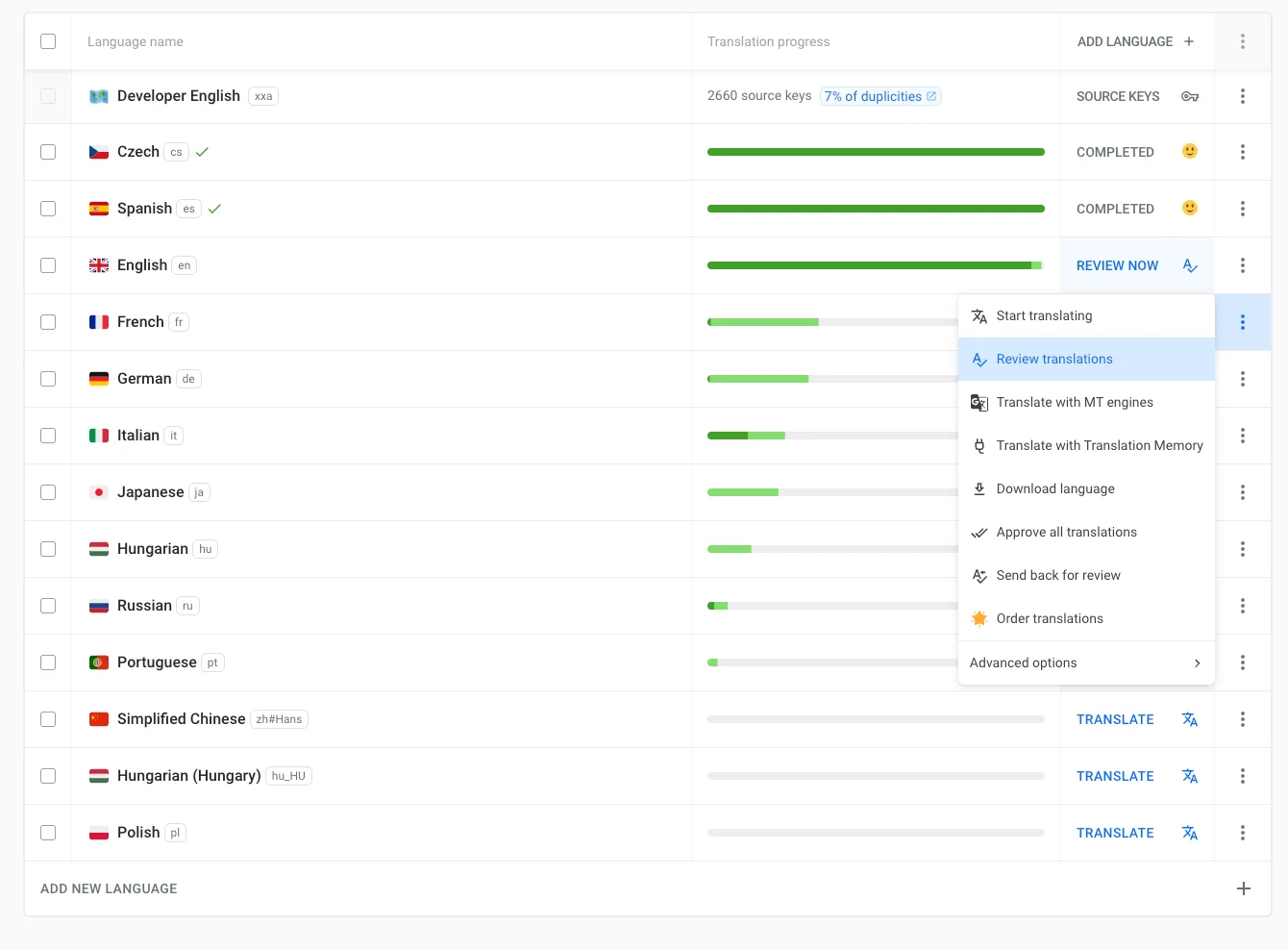This screenshot has height=950, width=1288.
Task: Open the three-dot menu in table header
Action: tap(1242, 41)
